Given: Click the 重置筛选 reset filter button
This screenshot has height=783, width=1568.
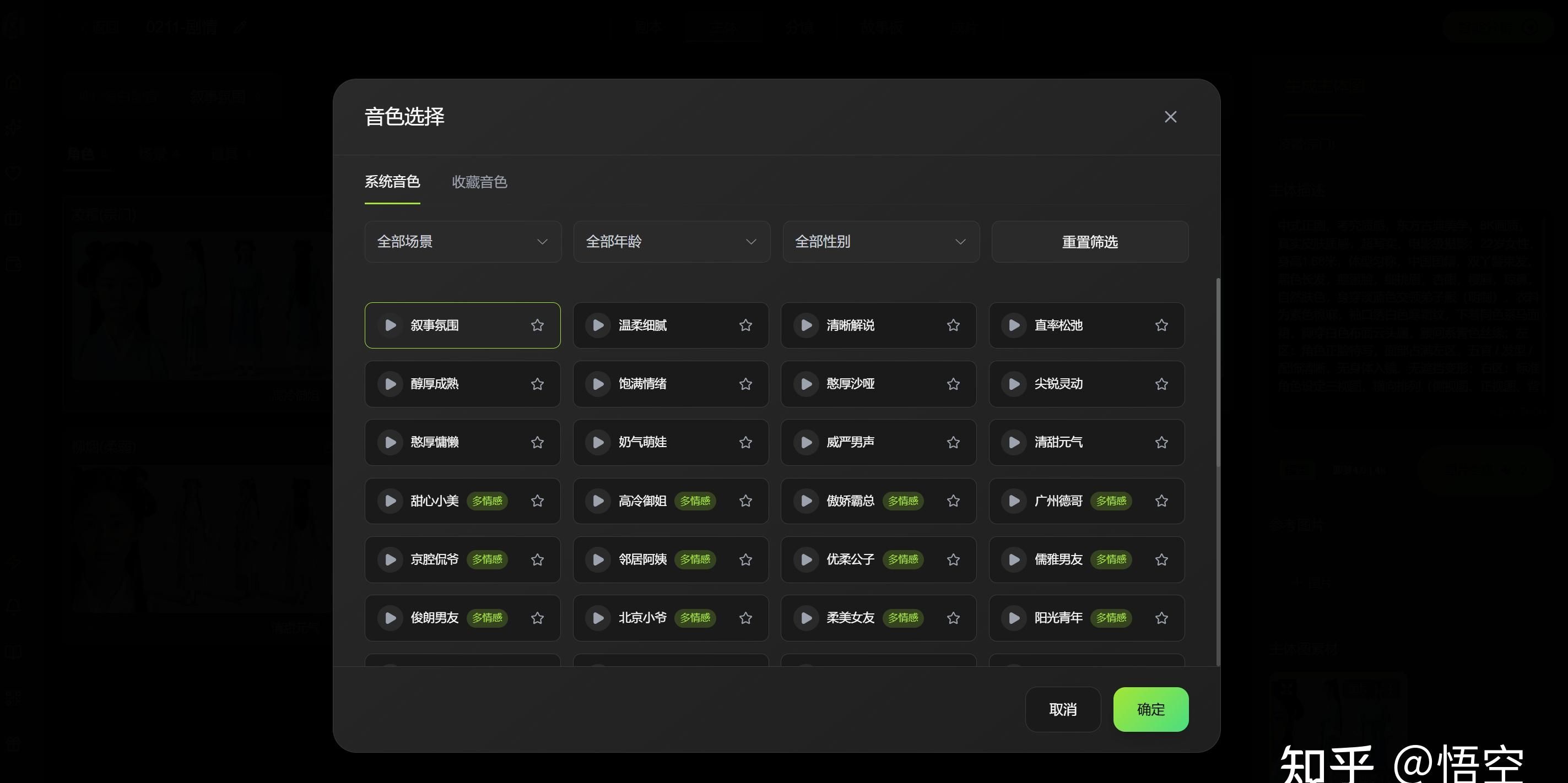Looking at the screenshot, I should point(1090,242).
